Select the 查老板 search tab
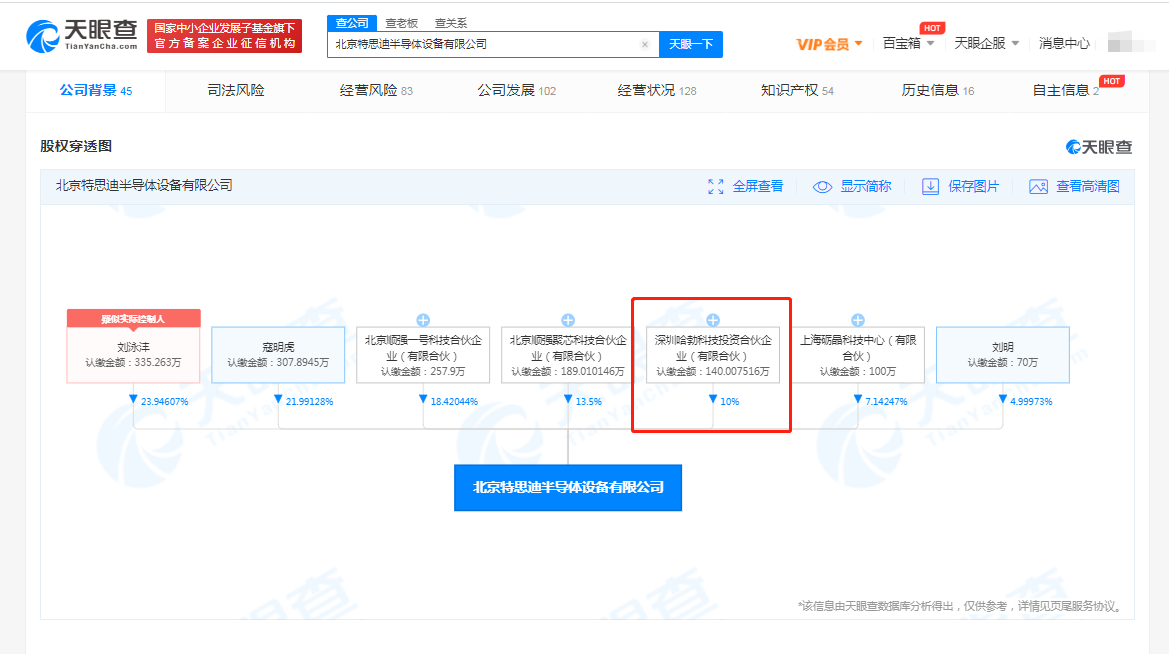1169x654 pixels. click(x=401, y=23)
